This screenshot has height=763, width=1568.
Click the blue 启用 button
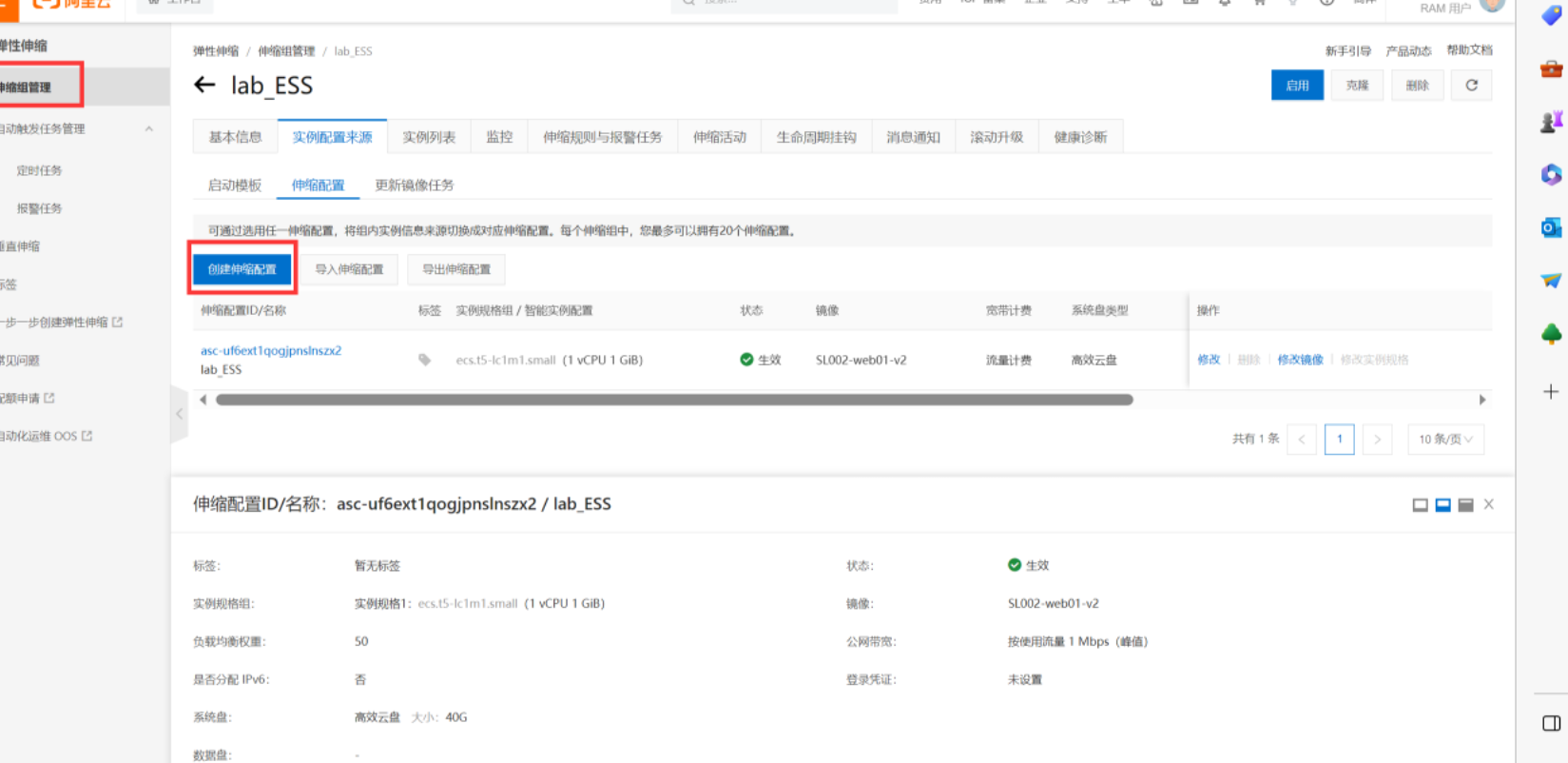coord(1297,86)
